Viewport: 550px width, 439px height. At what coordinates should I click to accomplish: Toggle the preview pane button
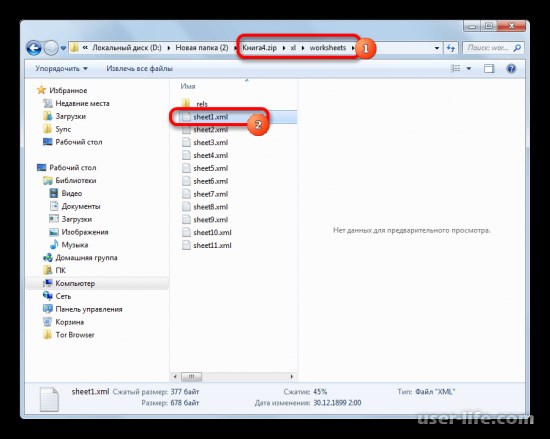(x=489, y=68)
